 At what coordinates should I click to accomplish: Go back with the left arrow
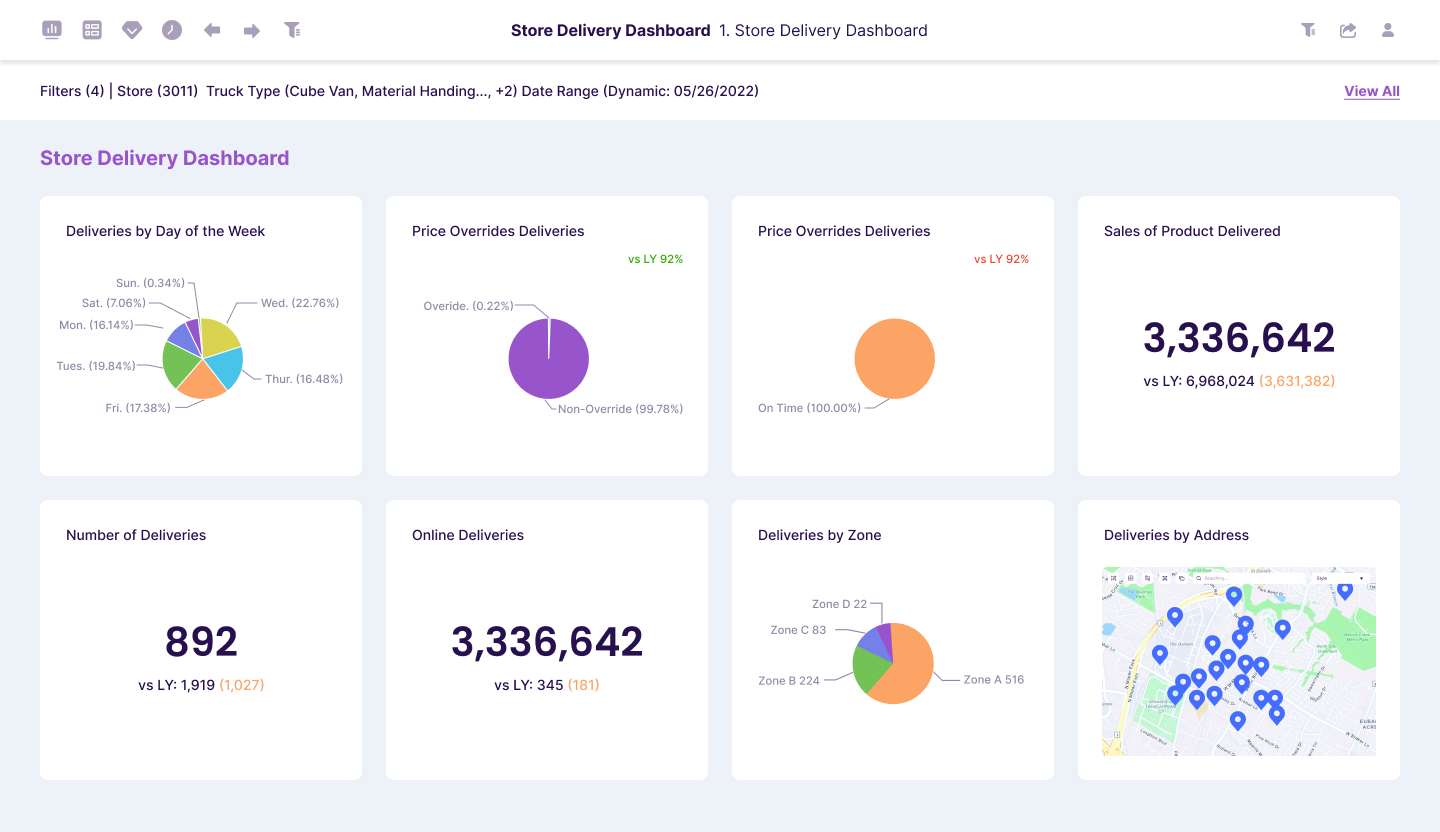(x=212, y=30)
